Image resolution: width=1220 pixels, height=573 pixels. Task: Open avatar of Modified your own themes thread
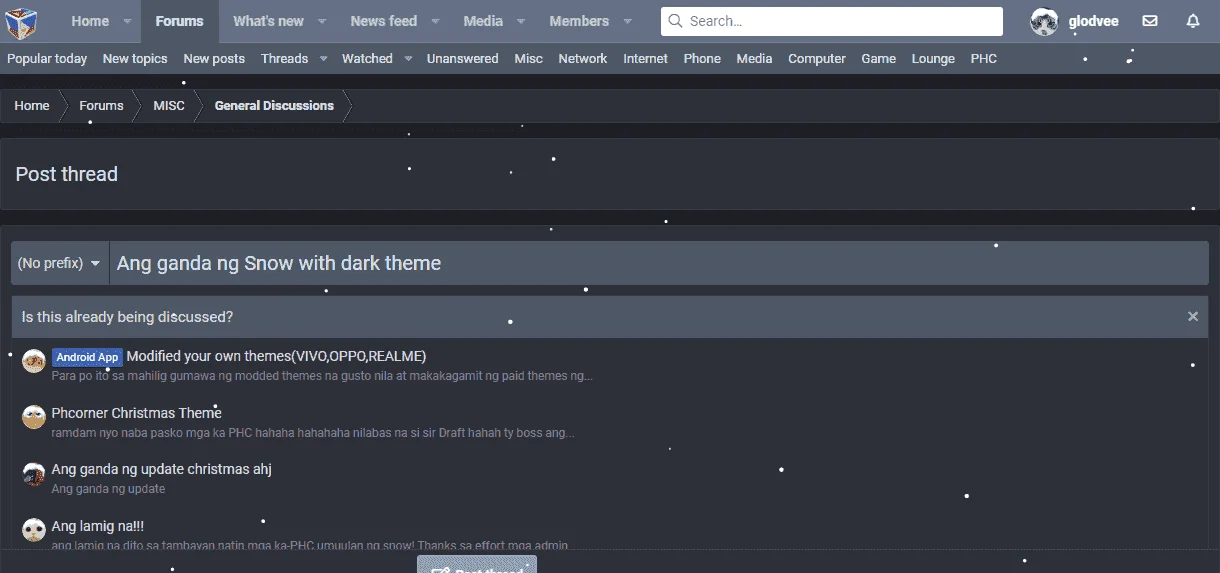point(34,361)
